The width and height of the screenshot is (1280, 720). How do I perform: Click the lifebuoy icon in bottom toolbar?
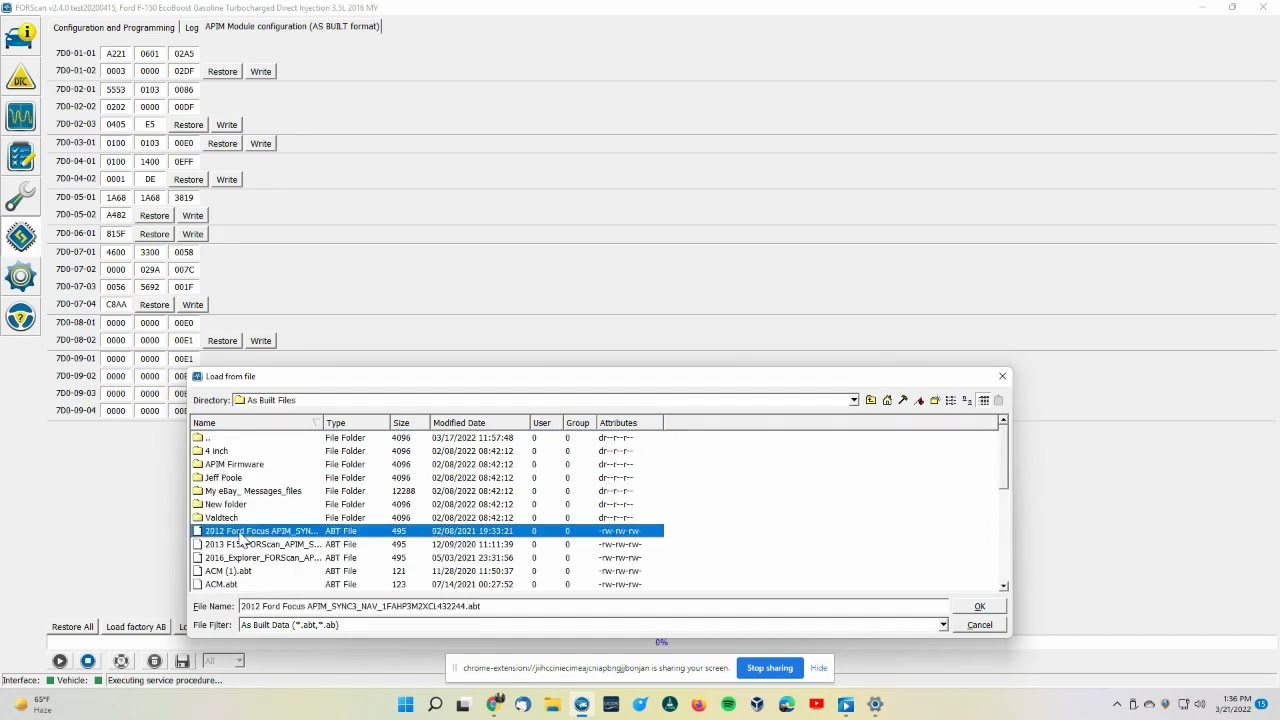point(121,661)
